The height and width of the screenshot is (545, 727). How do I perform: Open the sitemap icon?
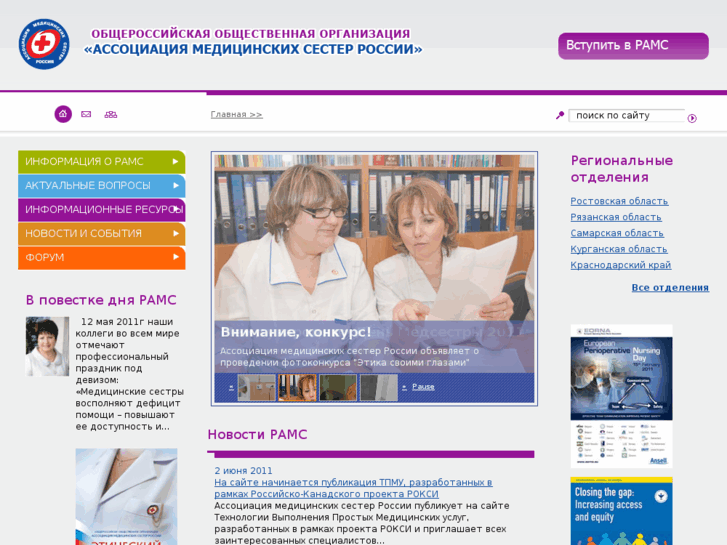pyautogui.click(x=111, y=114)
